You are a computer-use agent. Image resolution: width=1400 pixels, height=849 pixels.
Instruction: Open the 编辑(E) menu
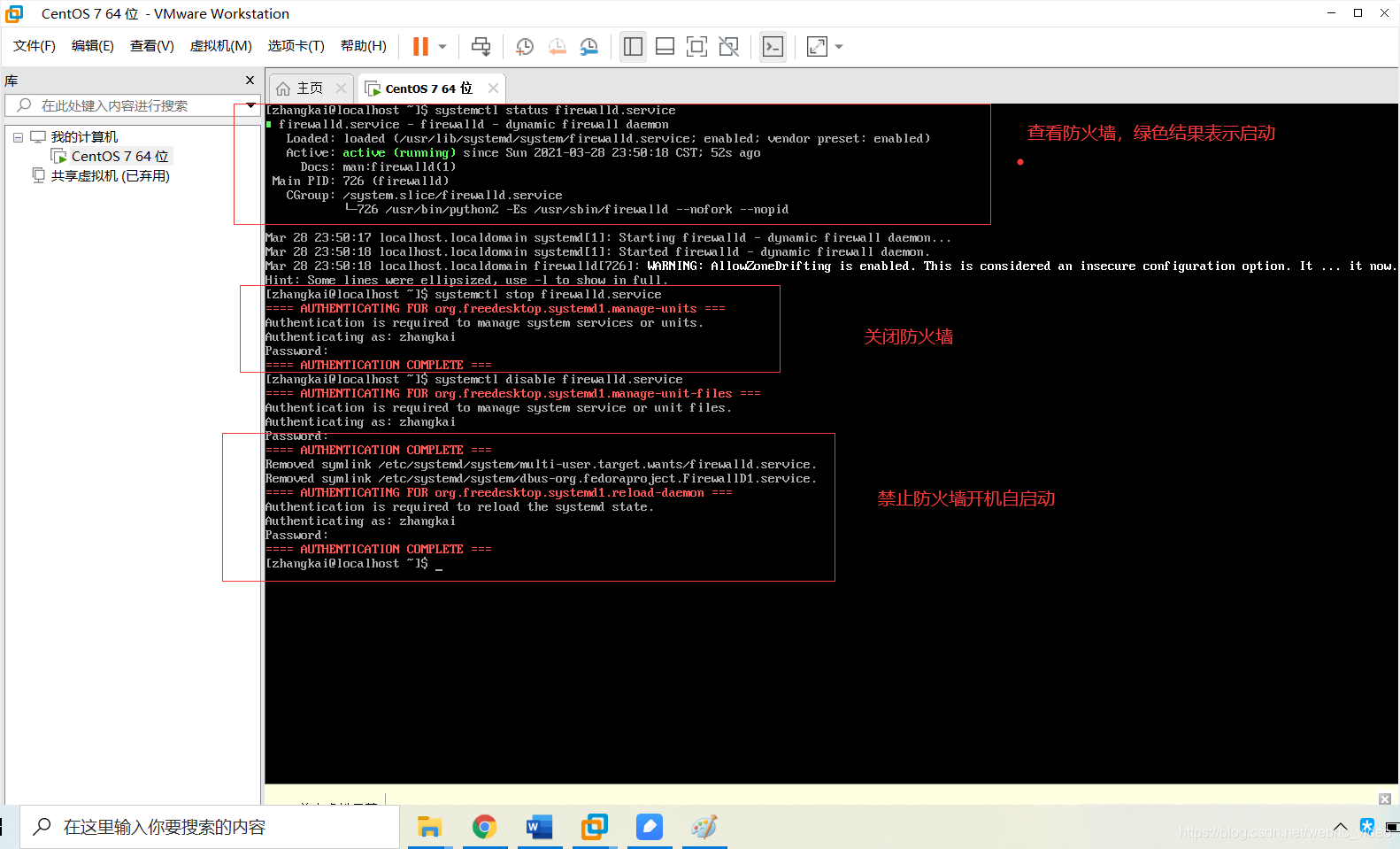pos(93,46)
